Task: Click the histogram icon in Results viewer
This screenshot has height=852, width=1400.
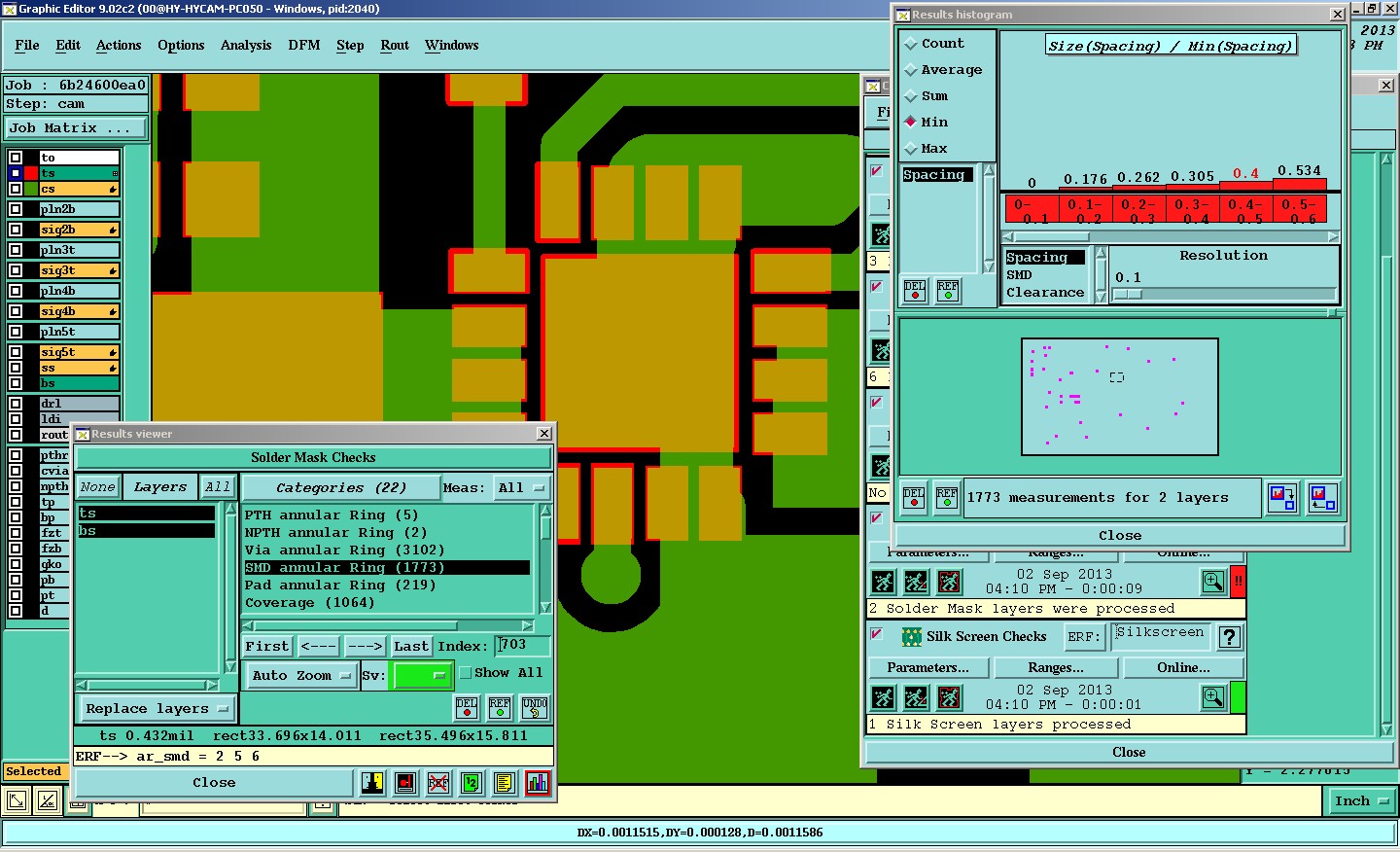Action: pyautogui.click(x=538, y=783)
